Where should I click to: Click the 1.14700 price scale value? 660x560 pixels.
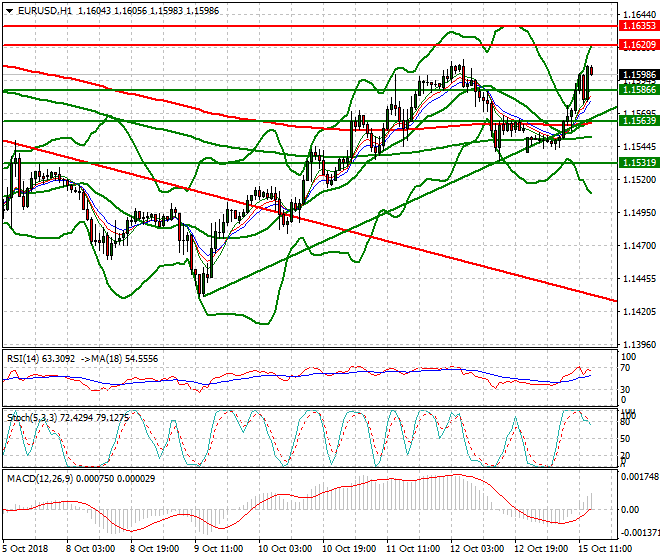639,245
